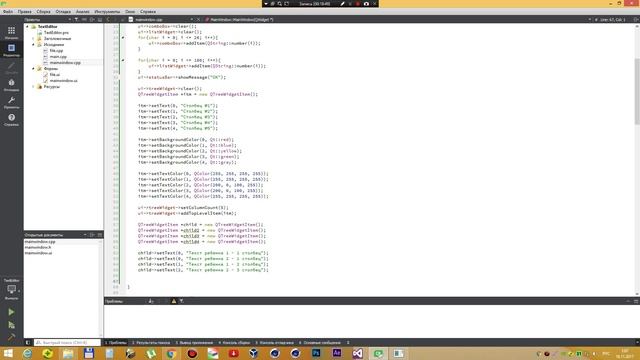Switch to the Начало welcome mode
Screen dimensions: 640x360
(11, 33)
